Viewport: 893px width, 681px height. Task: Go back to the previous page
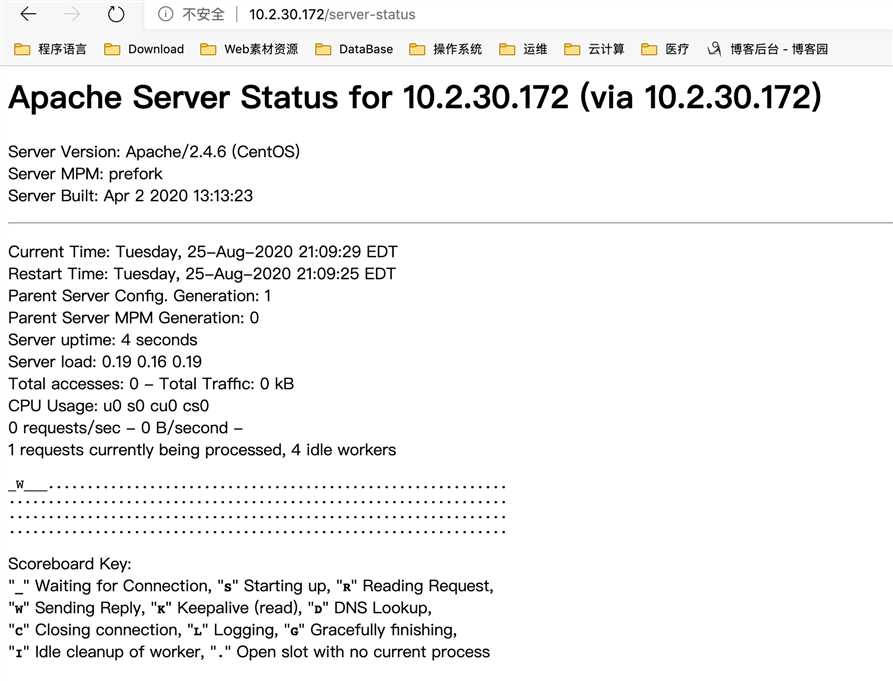tap(28, 14)
